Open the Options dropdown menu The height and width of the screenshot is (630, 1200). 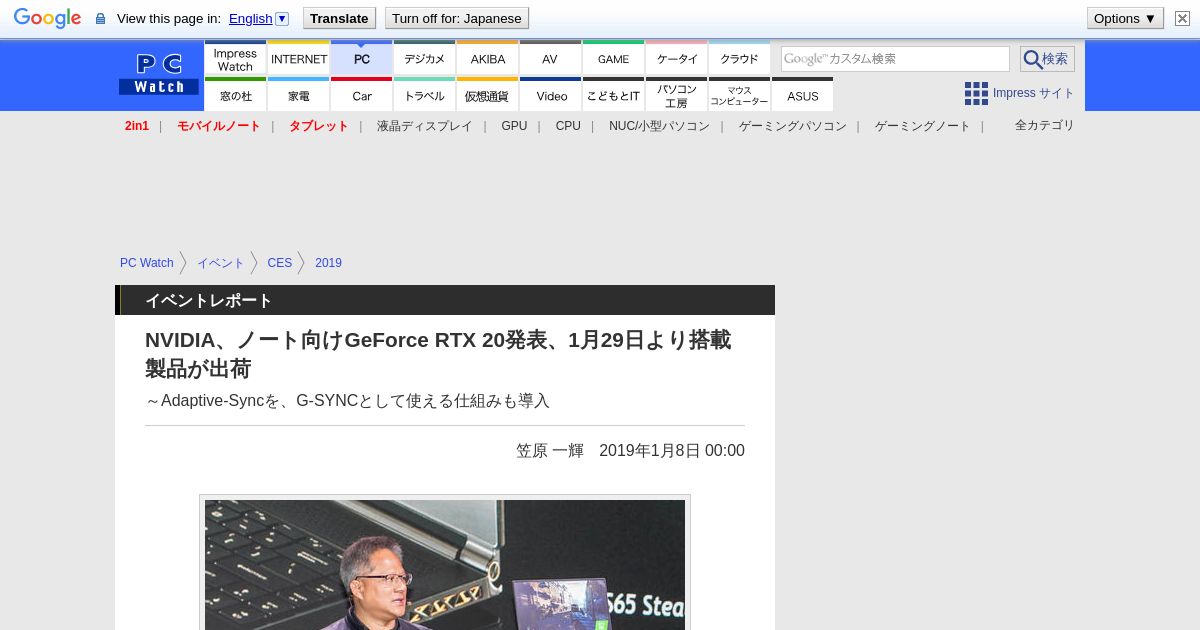pos(1125,18)
